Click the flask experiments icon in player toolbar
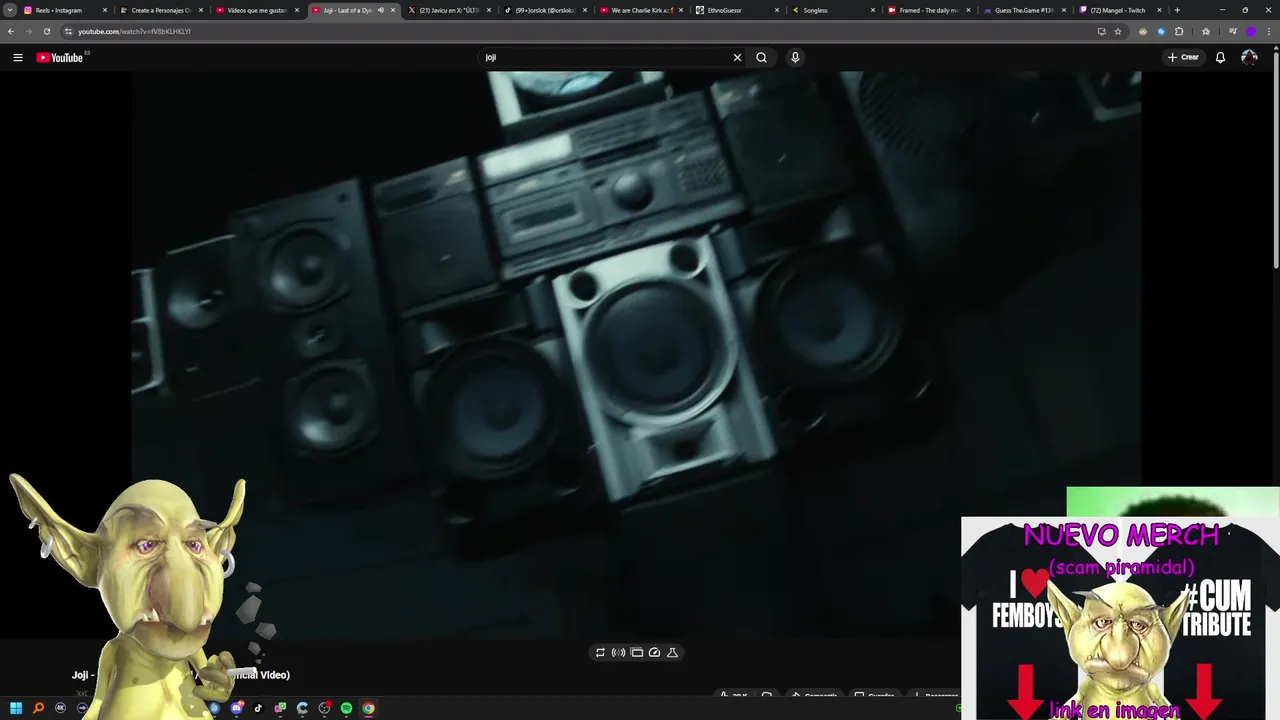The height and width of the screenshot is (720, 1280). point(672,652)
